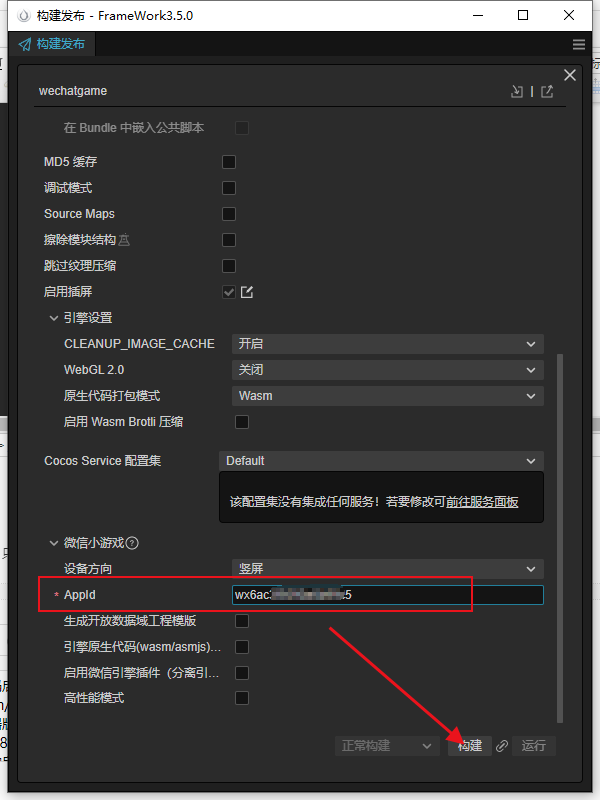This screenshot has height=800, width=600.
Task: Click the edit icon next to 启用插屏
Action: click(x=247, y=292)
